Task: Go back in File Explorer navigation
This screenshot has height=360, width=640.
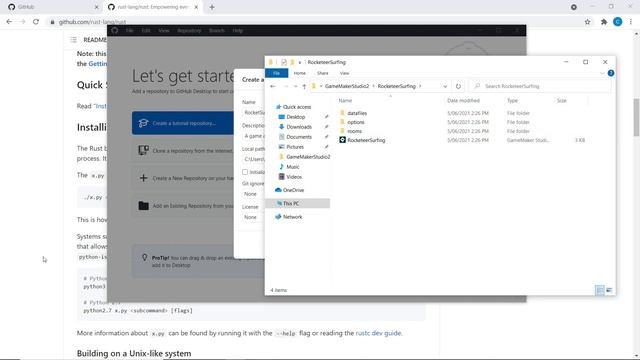Action: pos(273,86)
